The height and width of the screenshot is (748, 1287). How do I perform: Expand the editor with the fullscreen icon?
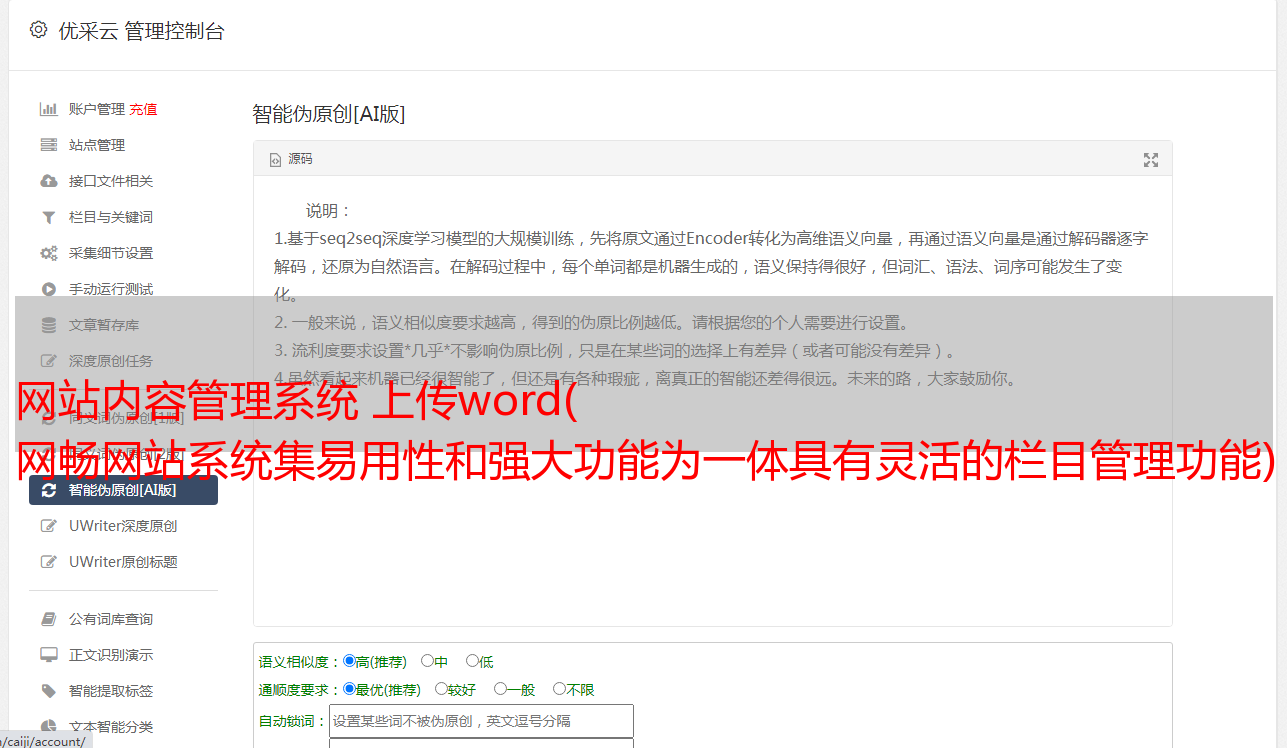point(1151,160)
